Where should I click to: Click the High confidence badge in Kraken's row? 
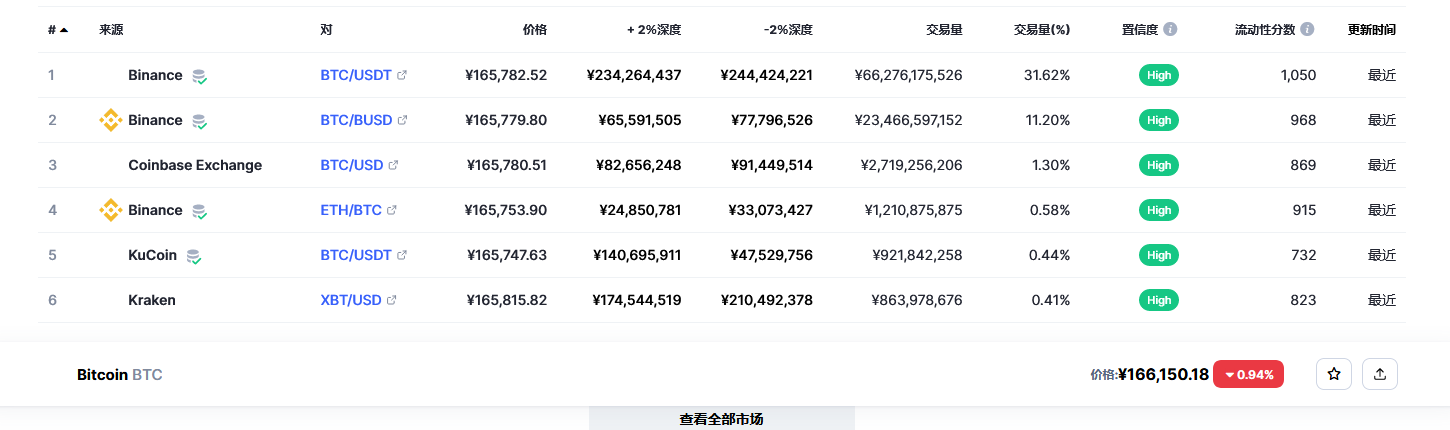[1159, 300]
